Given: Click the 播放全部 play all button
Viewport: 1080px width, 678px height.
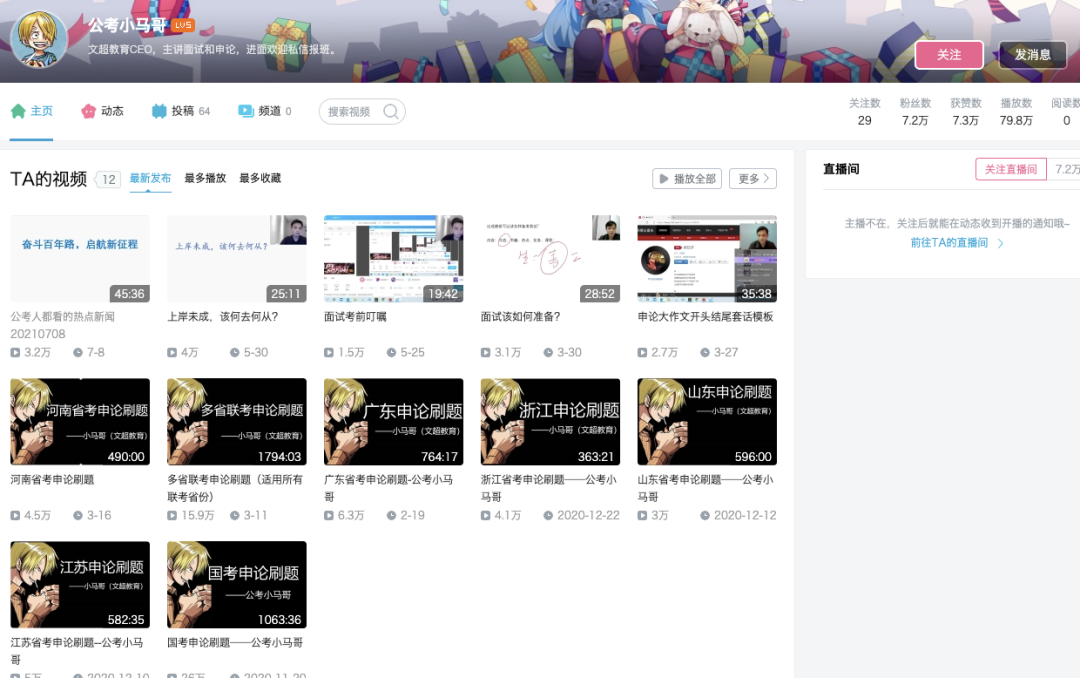Looking at the screenshot, I should pos(687,178).
